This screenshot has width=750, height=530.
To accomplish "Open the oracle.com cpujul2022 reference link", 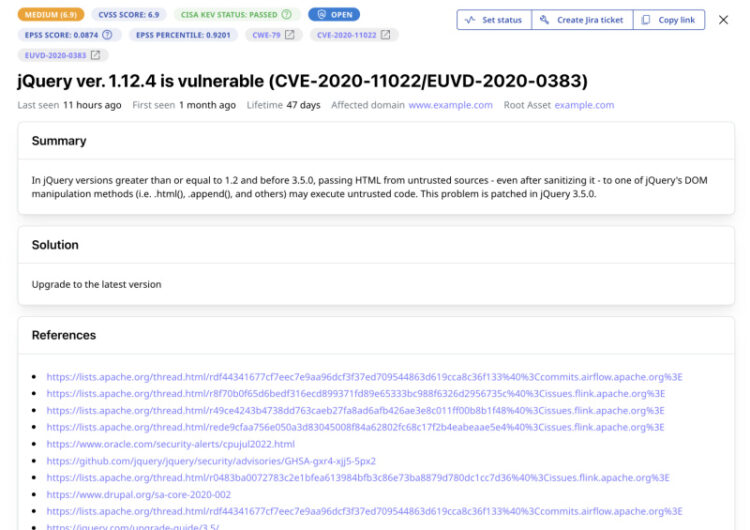I will point(170,444).
